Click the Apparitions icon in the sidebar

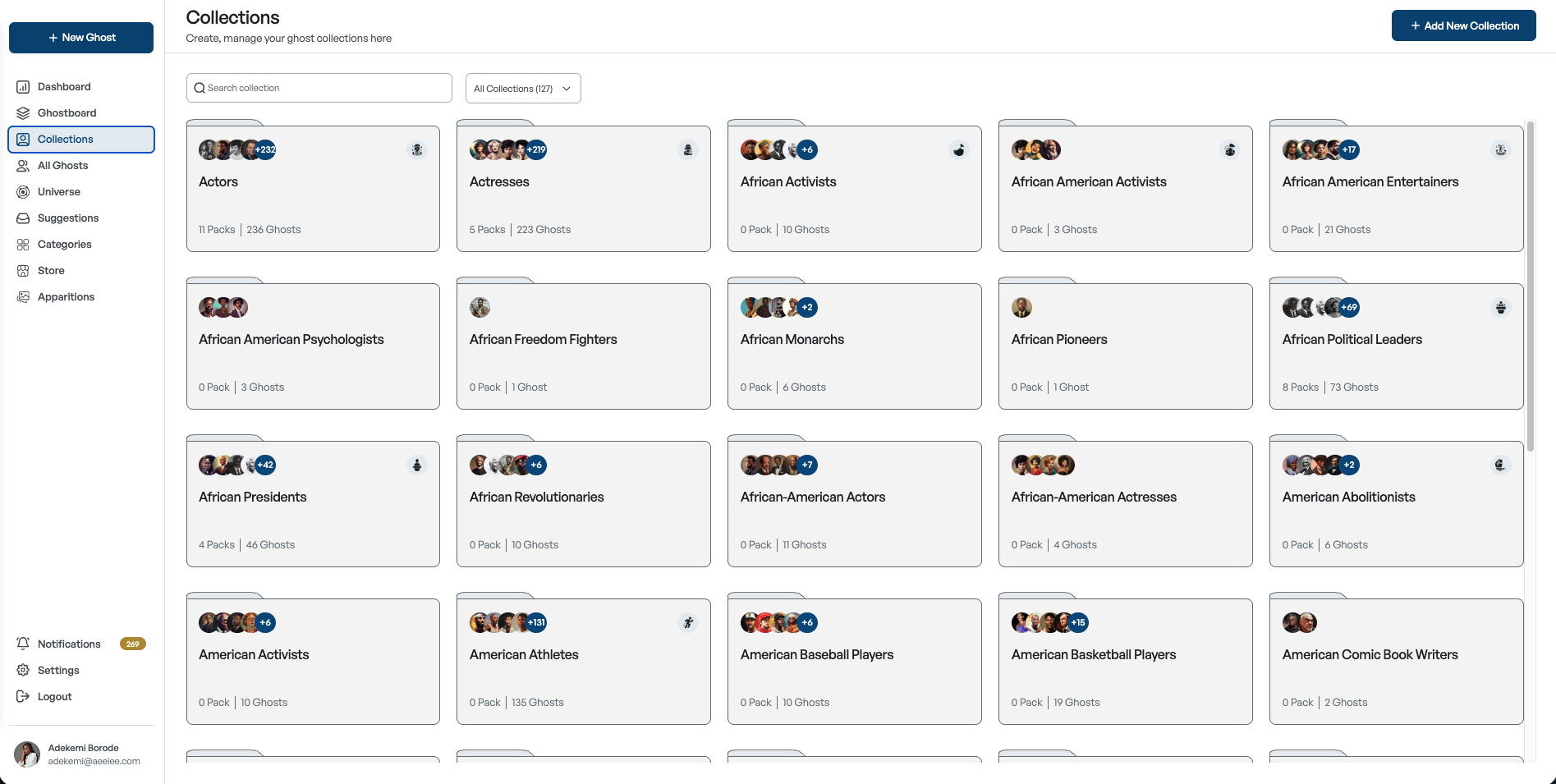[x=23, y=297]
